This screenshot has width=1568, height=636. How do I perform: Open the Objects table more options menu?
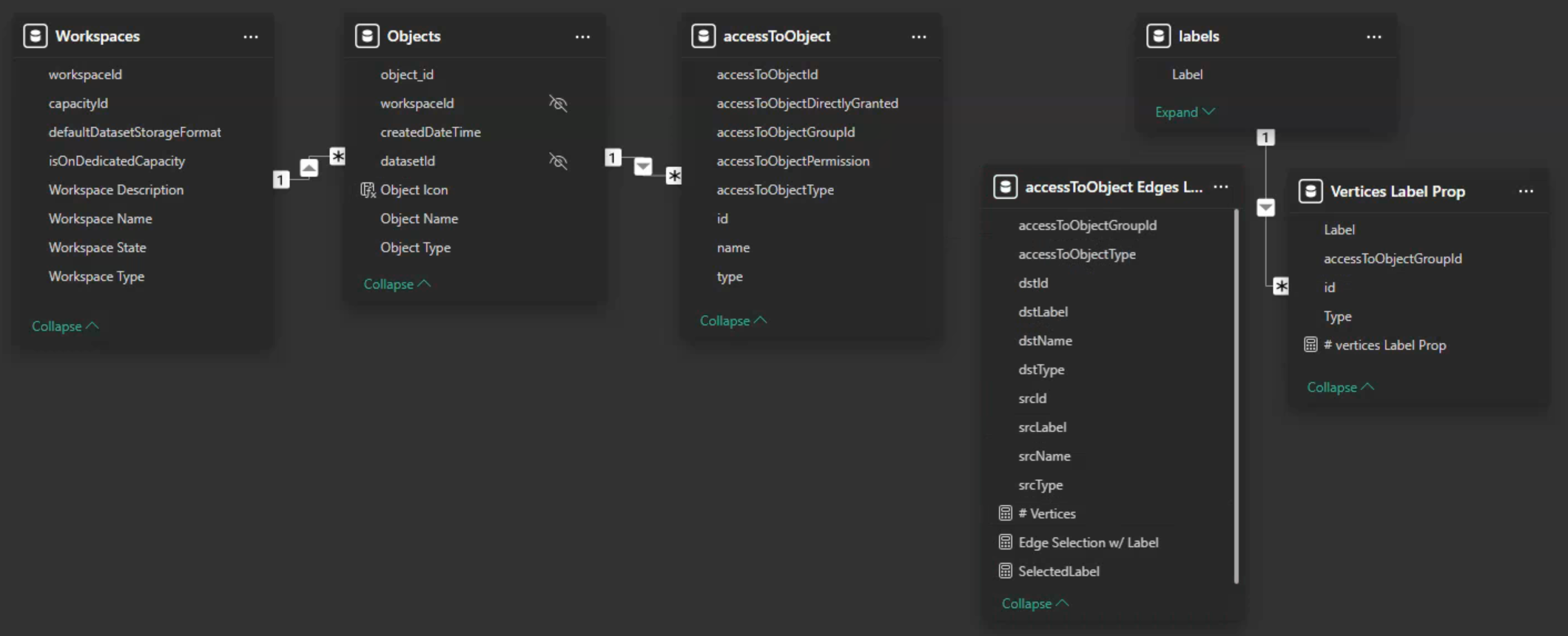coord(582,37)
